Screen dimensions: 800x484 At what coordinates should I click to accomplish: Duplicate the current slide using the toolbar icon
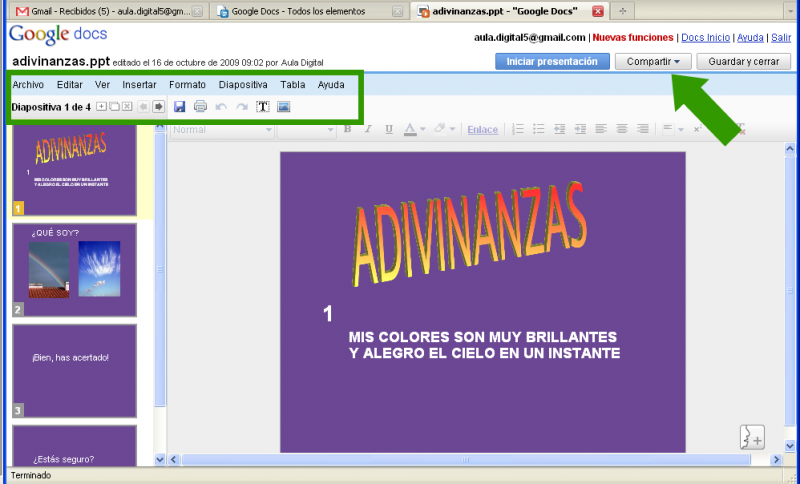(x=114, y=107)
